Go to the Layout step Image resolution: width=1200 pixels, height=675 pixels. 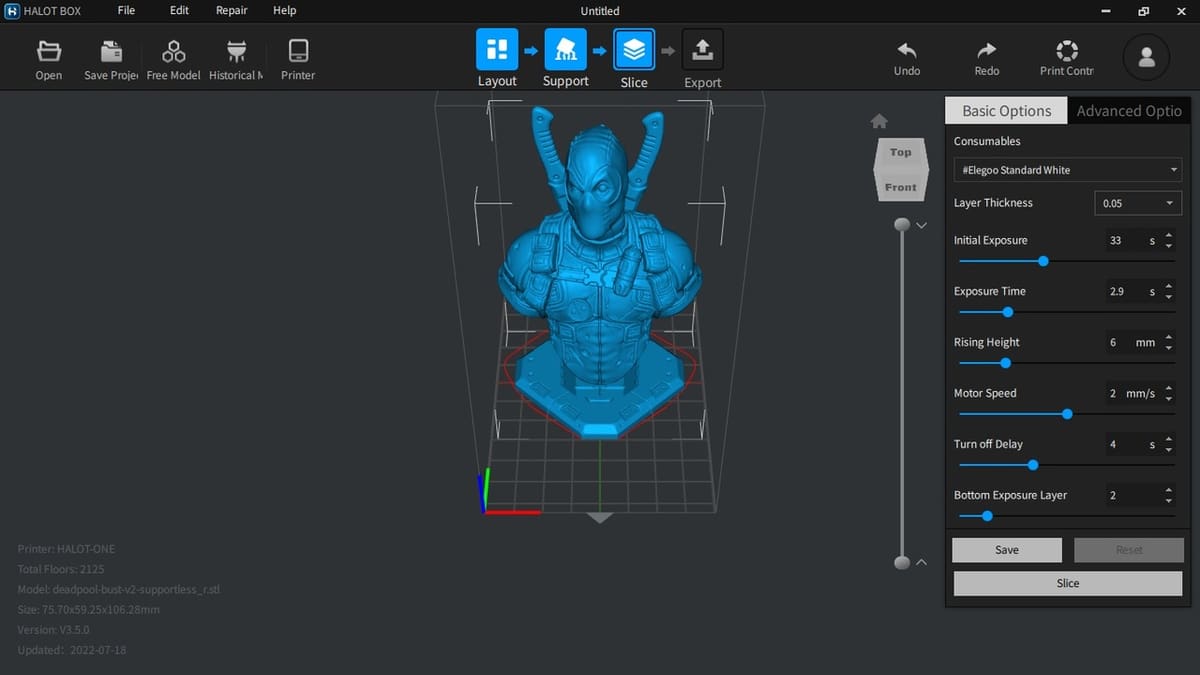point(497,49)
